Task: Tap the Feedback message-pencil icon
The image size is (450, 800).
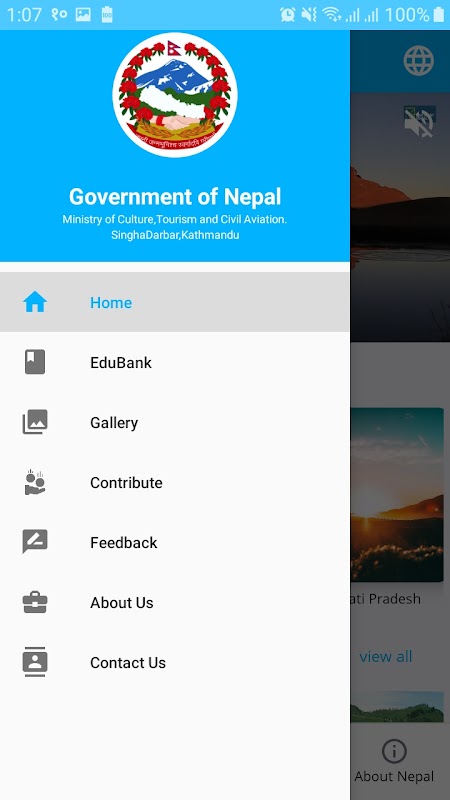Action: click(x=35, y=542)
